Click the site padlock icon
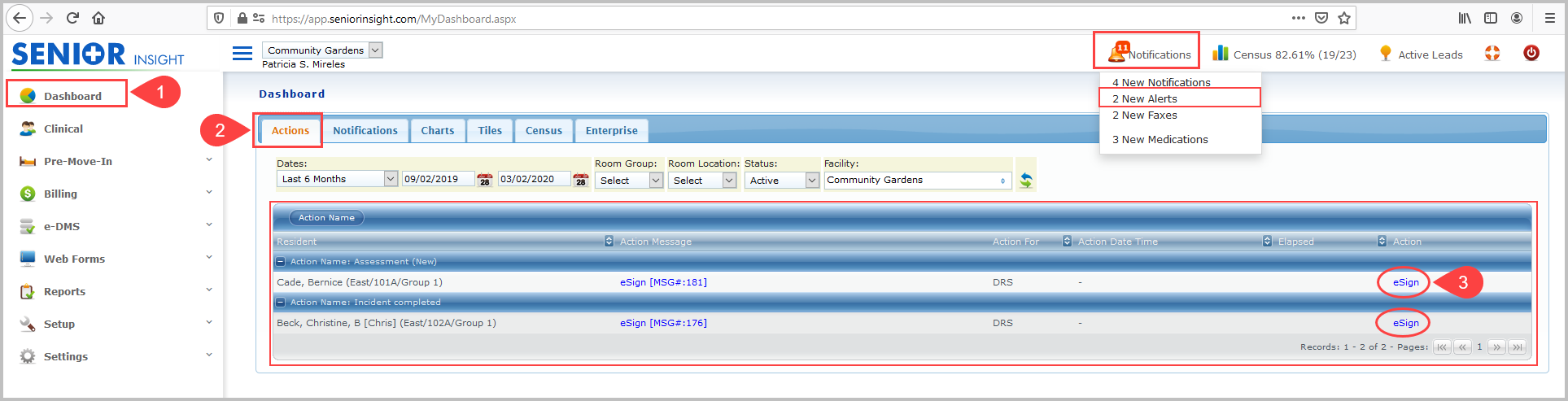Viewport: 1568px width, 401px height. click(242, 18)
